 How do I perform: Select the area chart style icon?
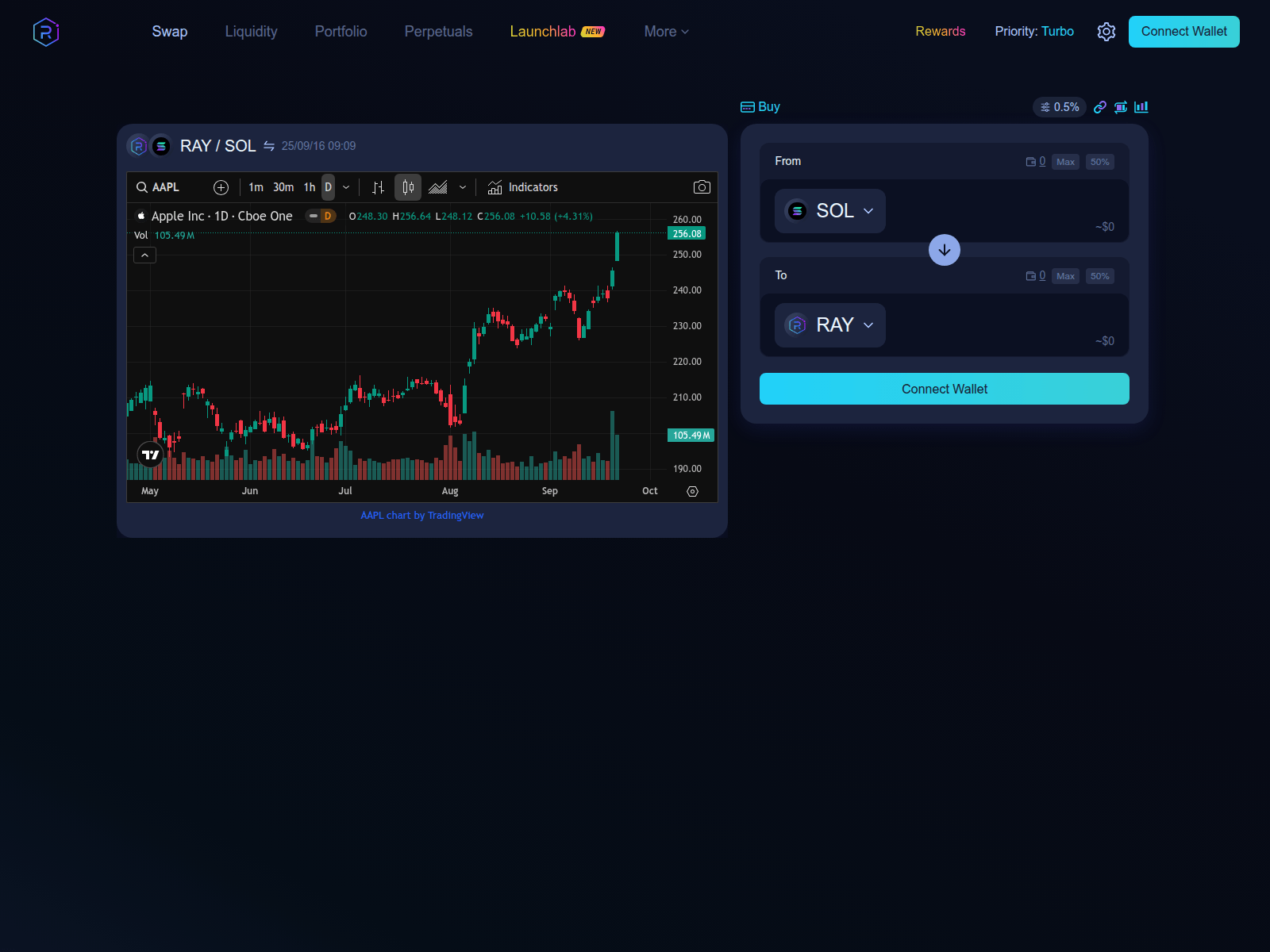point(438,187)
